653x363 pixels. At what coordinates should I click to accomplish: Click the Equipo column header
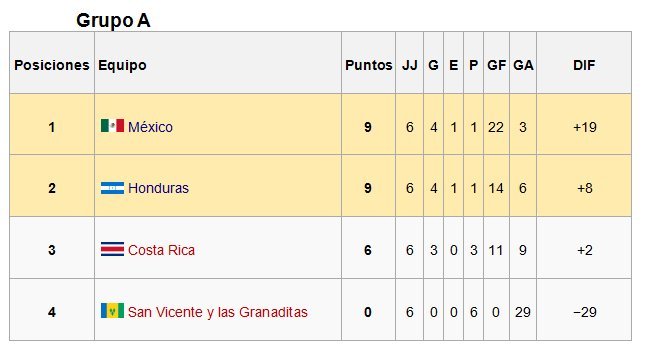pyautogui.click(x=122, y=65)
